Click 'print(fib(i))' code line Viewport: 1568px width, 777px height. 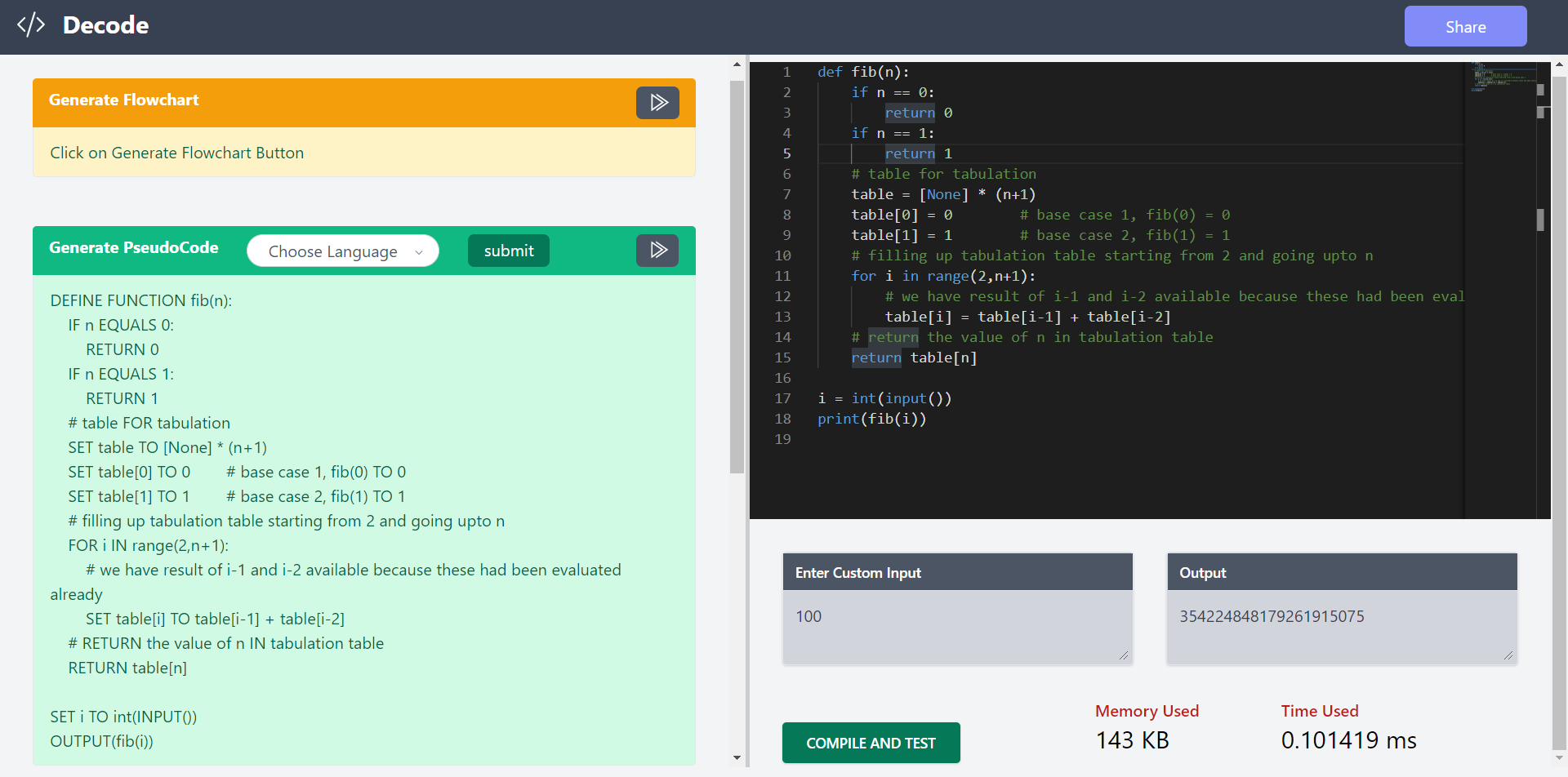coord(871,419)
